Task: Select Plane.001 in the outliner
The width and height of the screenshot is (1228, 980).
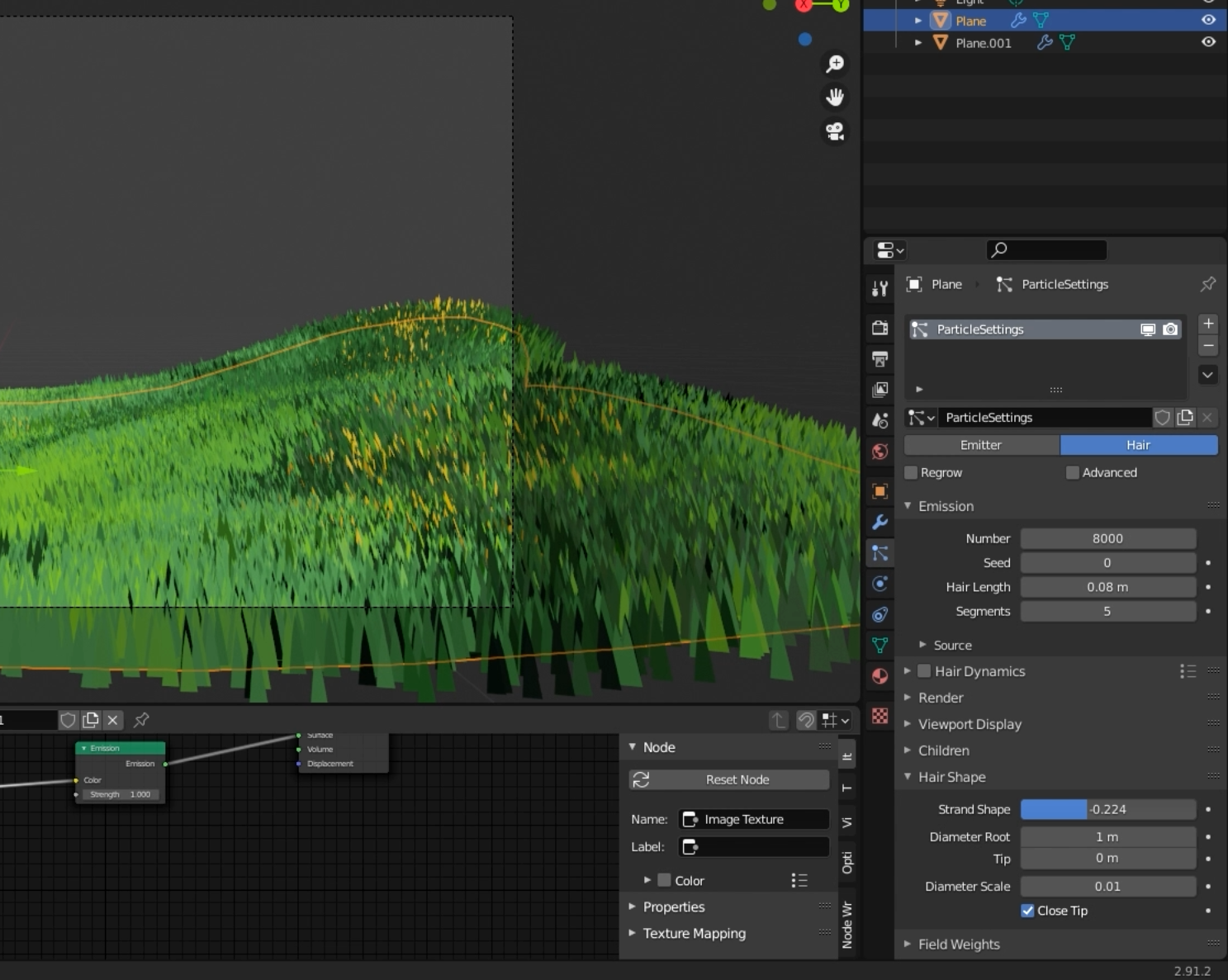Action: [983, 43]
